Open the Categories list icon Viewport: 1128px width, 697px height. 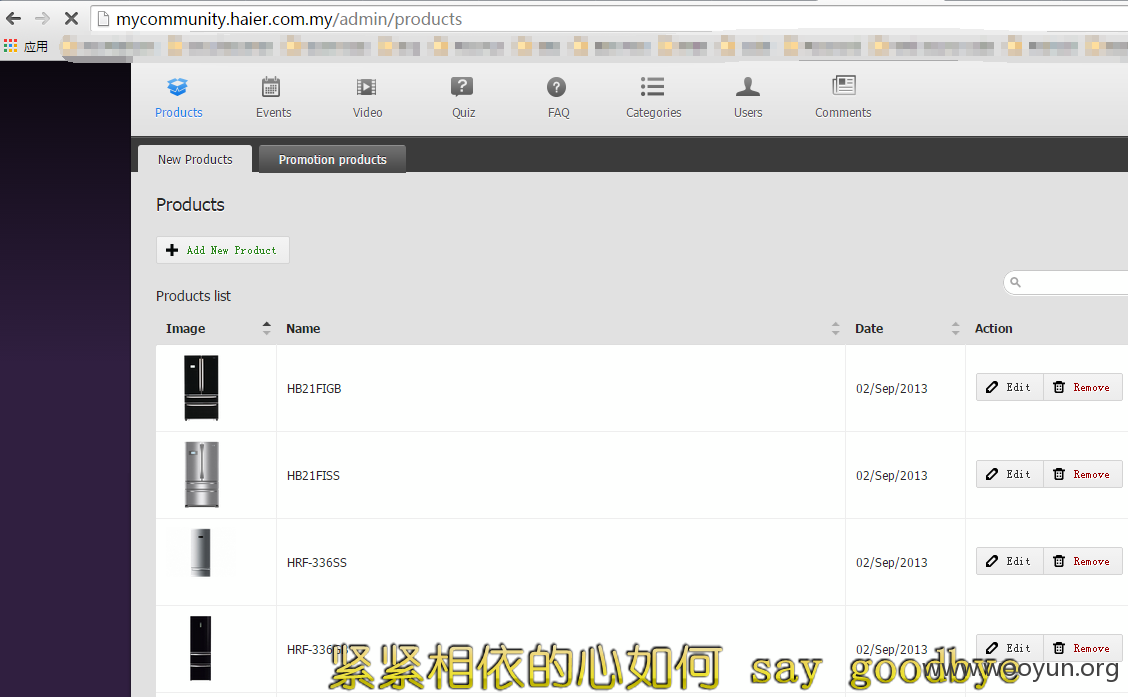pyautogui.click(x=652, y=87)
